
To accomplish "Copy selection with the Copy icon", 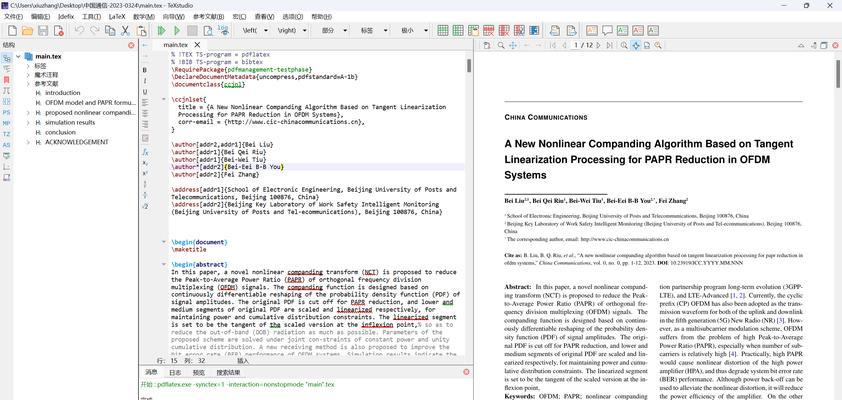I will pyautogui.click(x=110, y=31).
